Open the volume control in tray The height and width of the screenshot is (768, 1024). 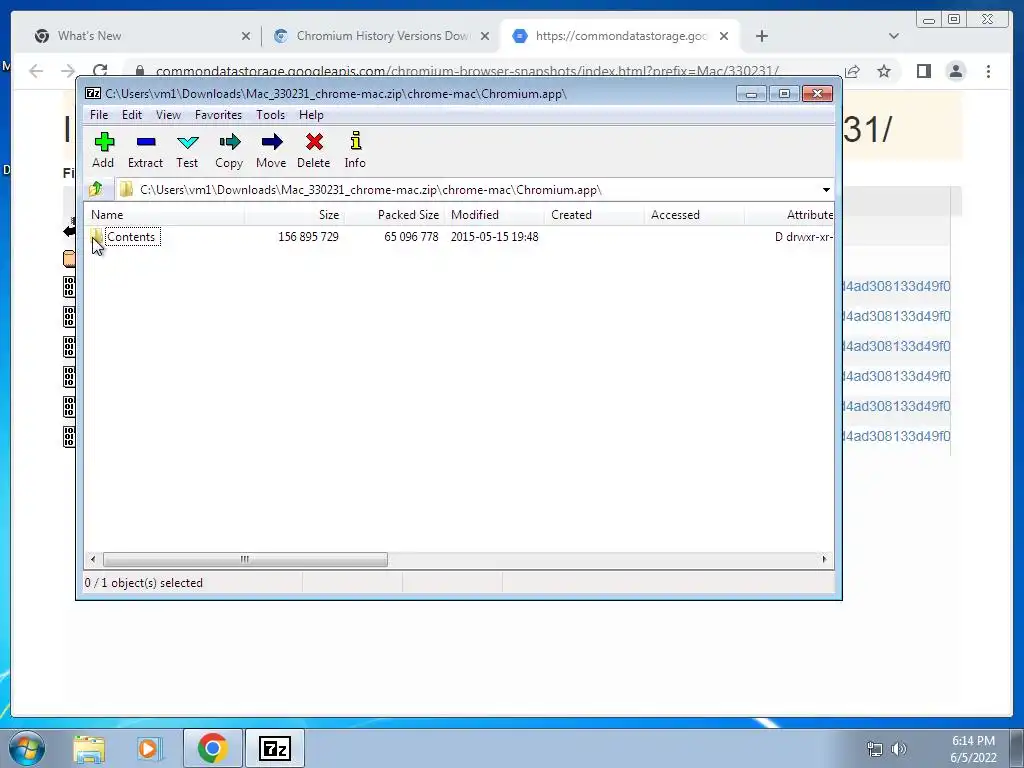pyautogui.click(x=899, y=749)
